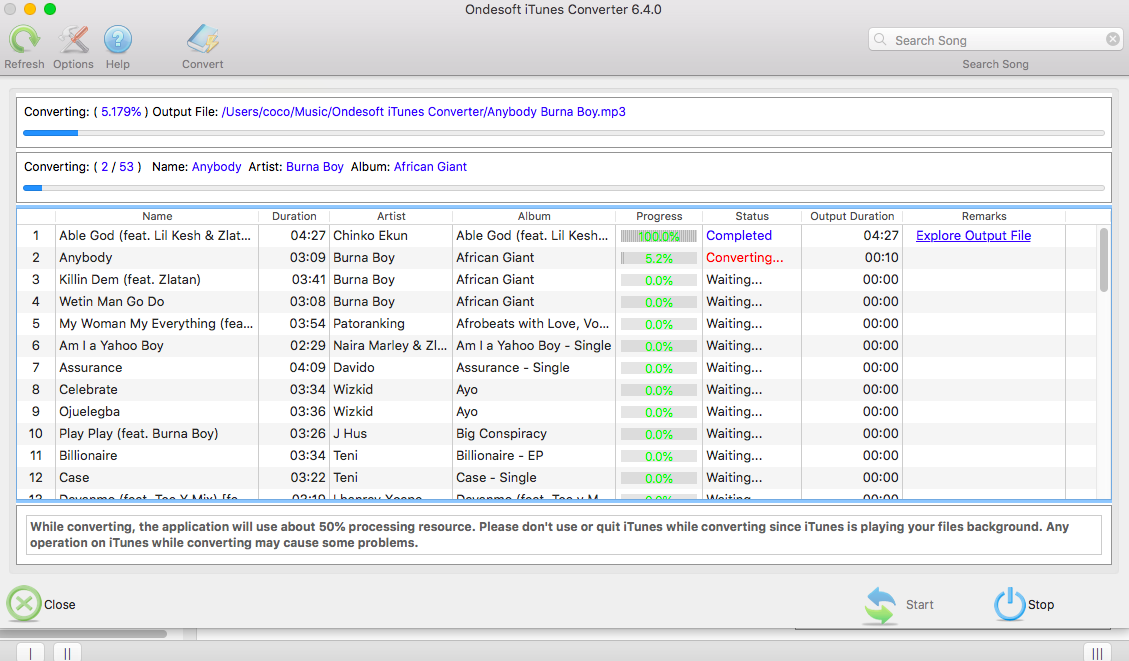This screenshot has width=1129, height=661.
Task: Sort by the Artist column header
Action: (x=391, y=216)
